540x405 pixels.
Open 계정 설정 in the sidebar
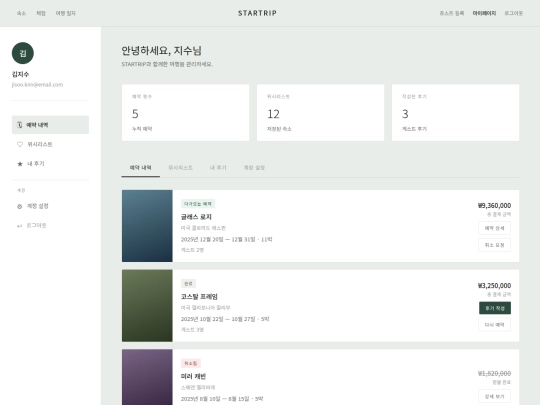tap(50, 206)
